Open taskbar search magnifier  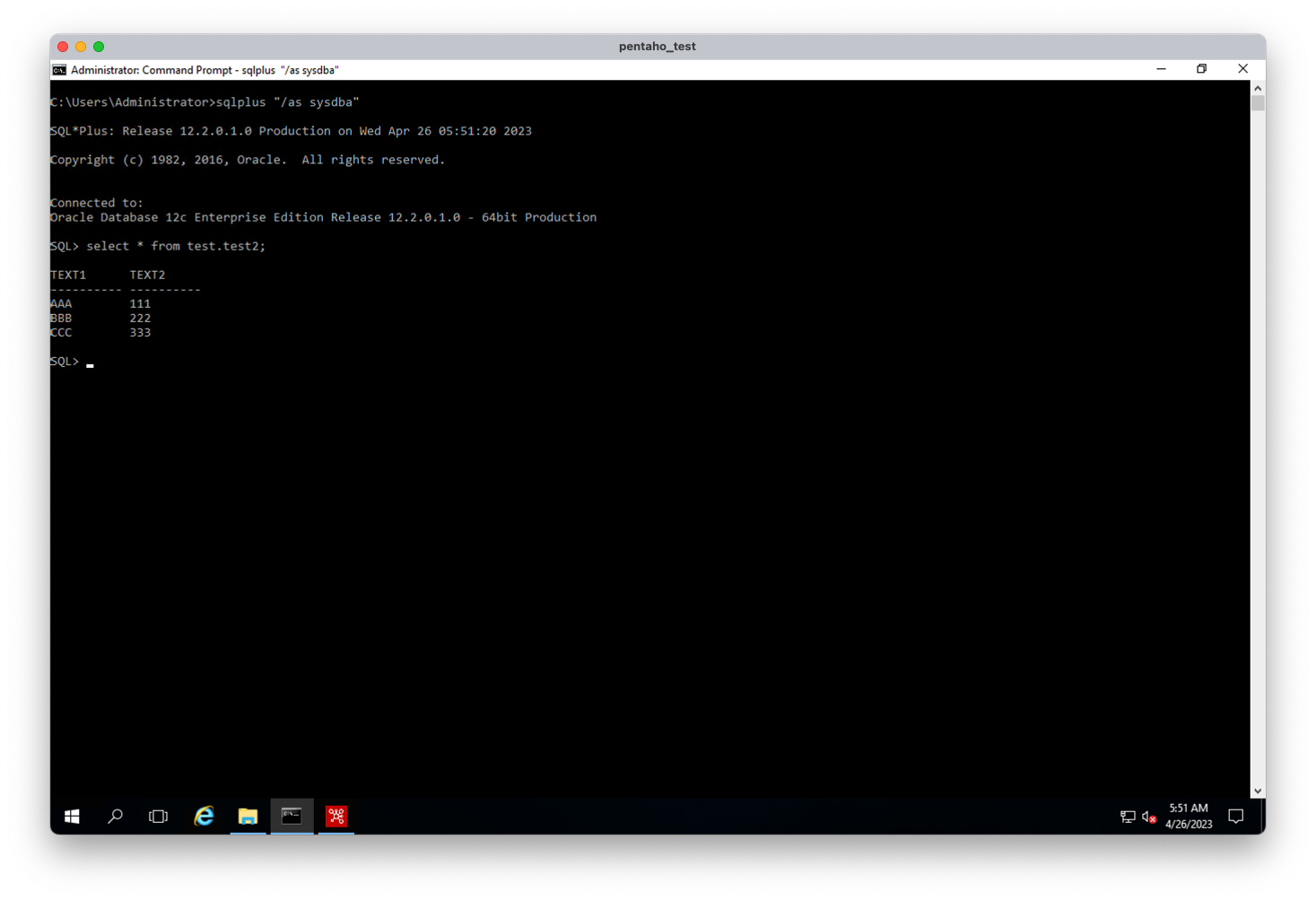(x=115, y=816)
